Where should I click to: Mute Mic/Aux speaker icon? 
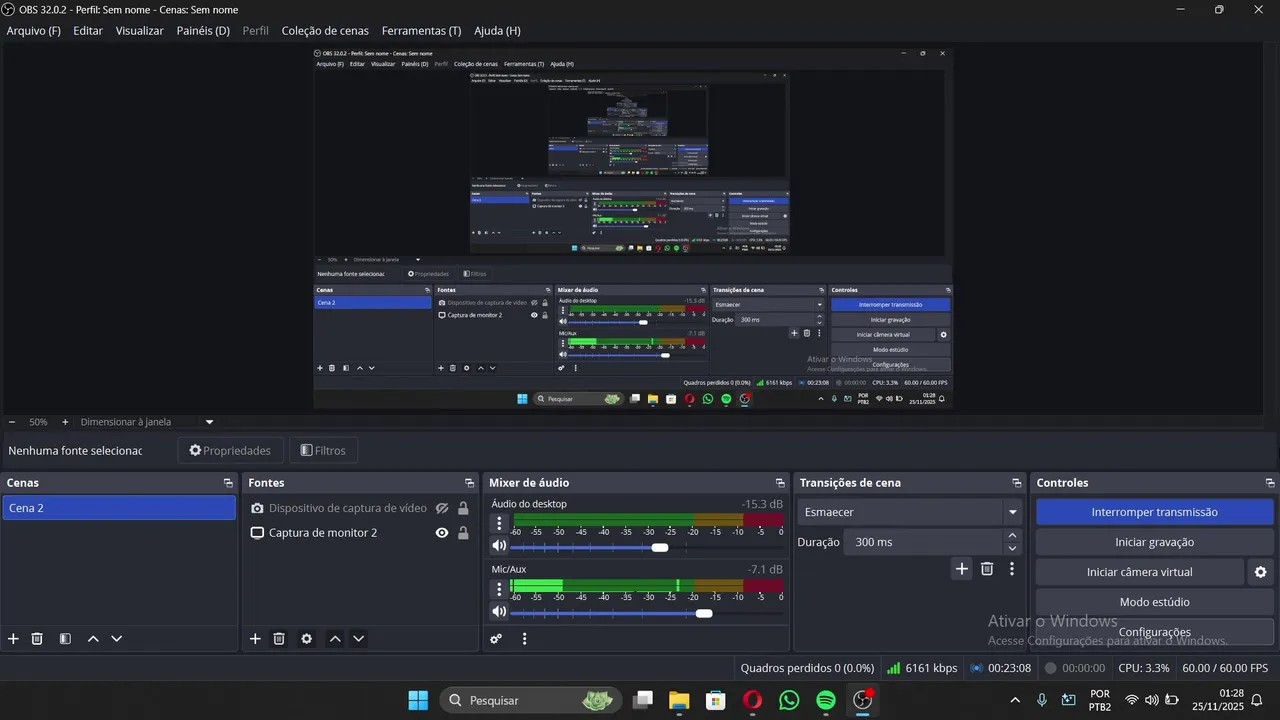pos(499,612)
